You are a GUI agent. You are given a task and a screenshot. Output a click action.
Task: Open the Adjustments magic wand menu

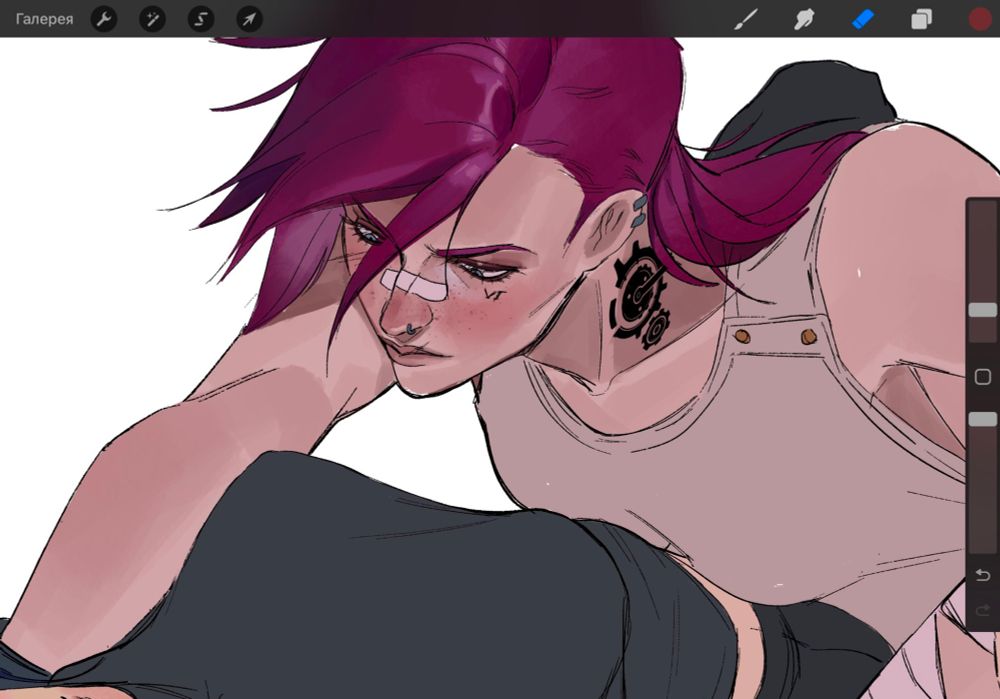click(152, 19)
